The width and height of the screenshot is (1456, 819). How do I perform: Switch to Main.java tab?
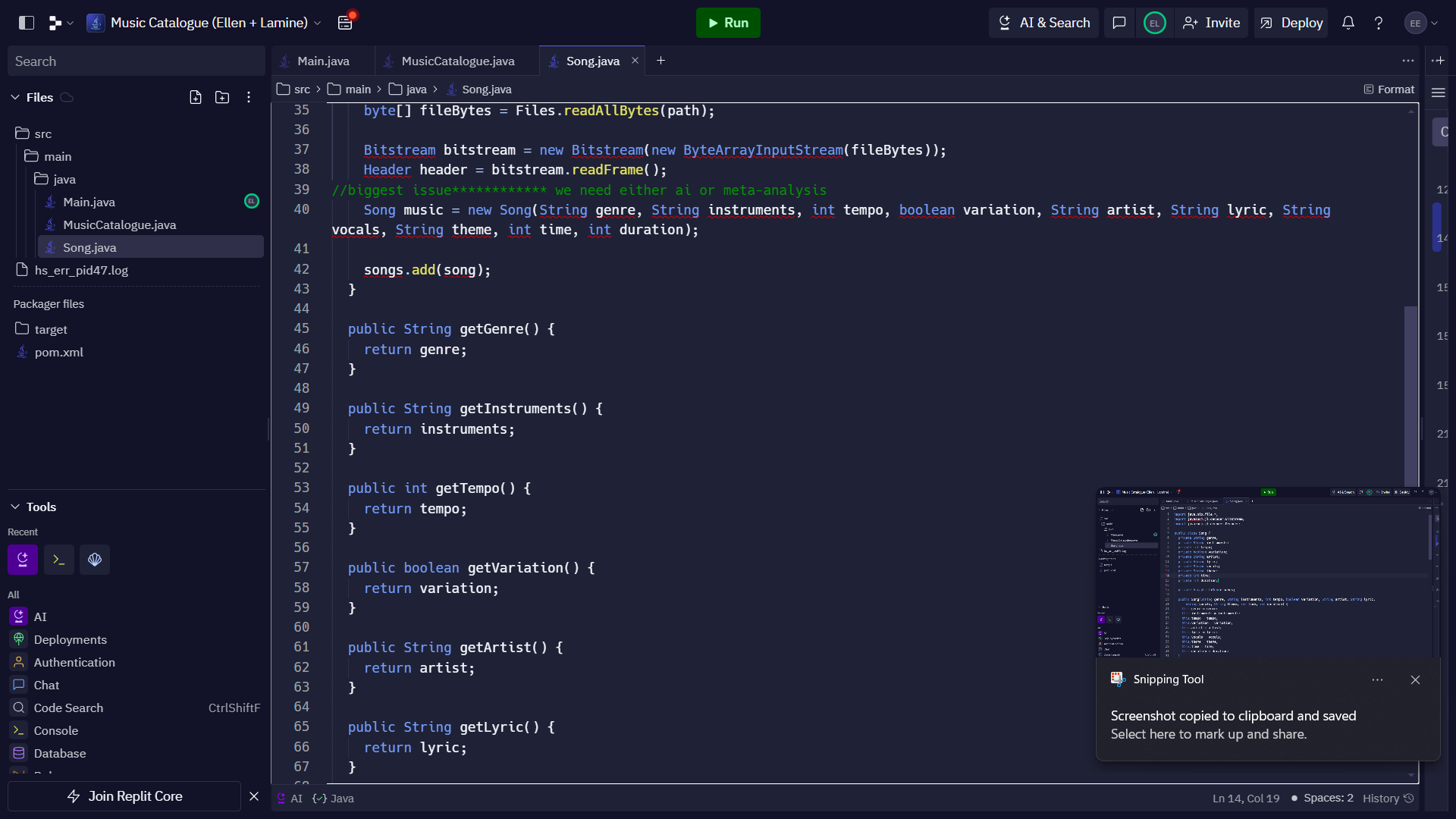pos(323,61)
